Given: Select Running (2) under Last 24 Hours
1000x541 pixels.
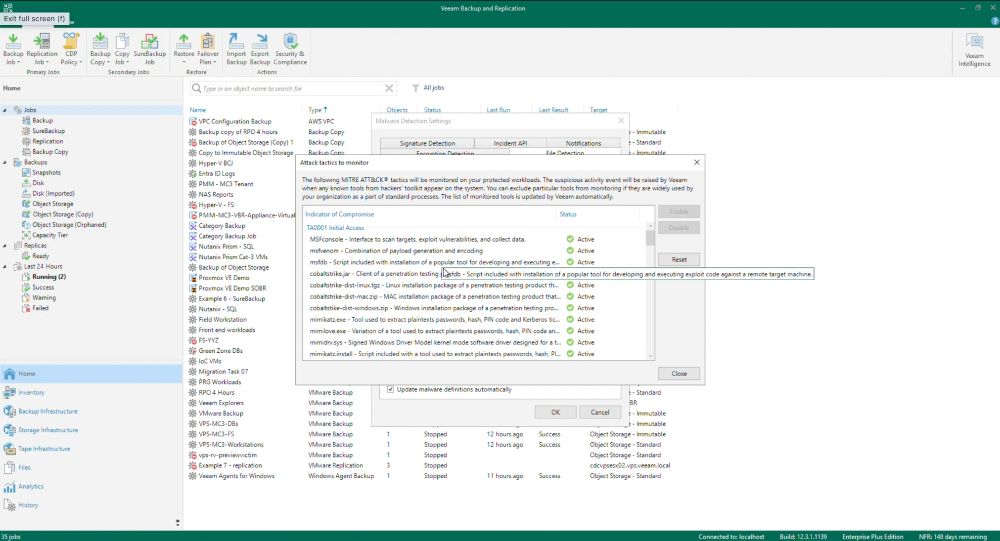Looking at the screenshot, I should pos(48,277).
